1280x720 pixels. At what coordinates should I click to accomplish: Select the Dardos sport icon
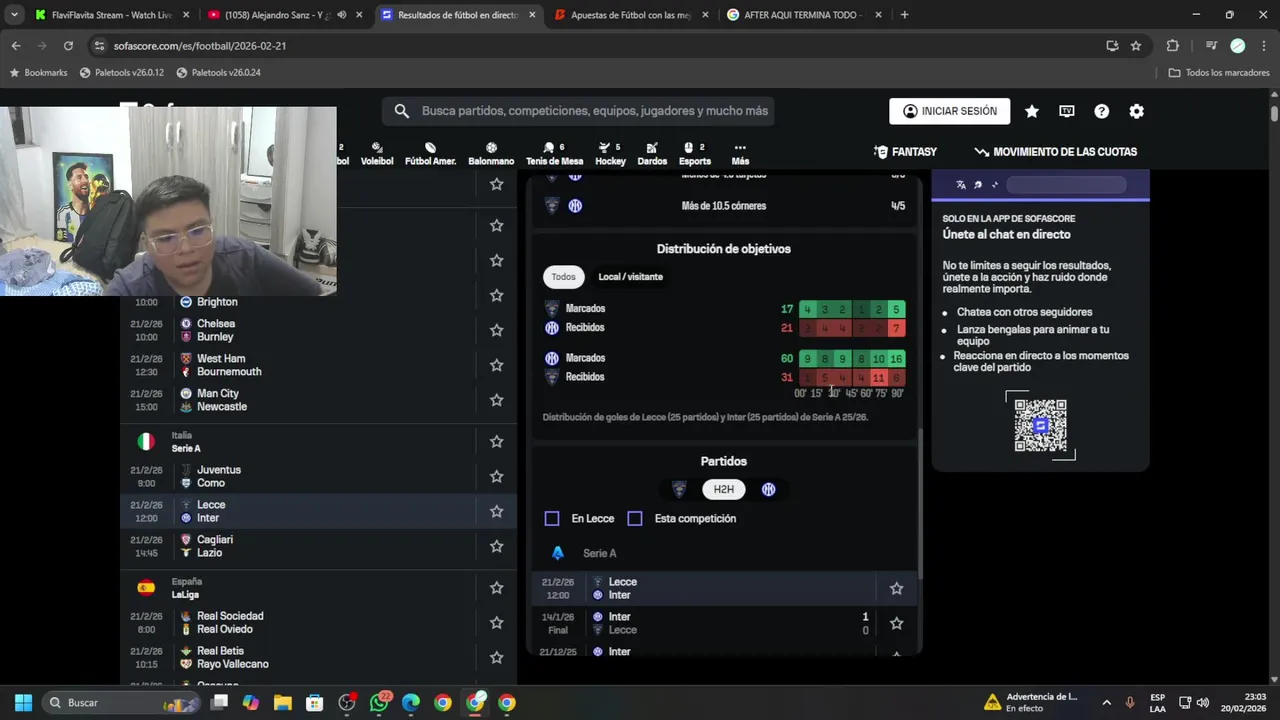(x=652, y=153)
